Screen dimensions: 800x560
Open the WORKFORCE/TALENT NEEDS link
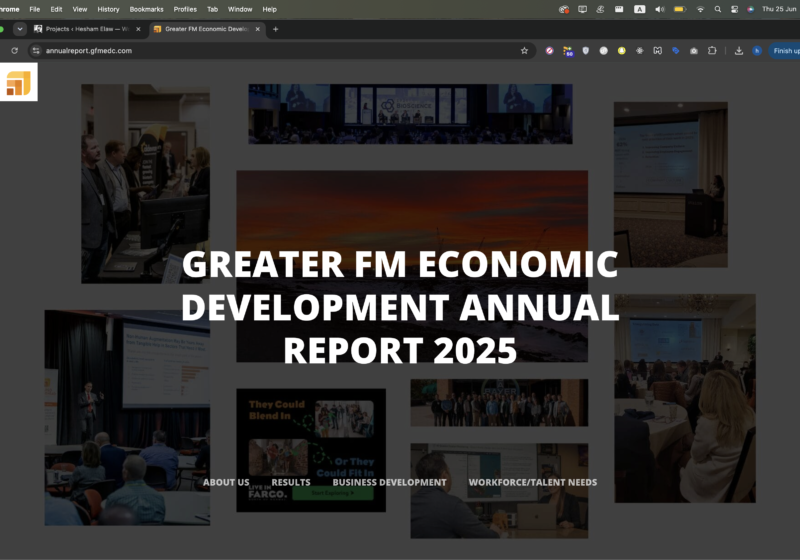(533, 482)
